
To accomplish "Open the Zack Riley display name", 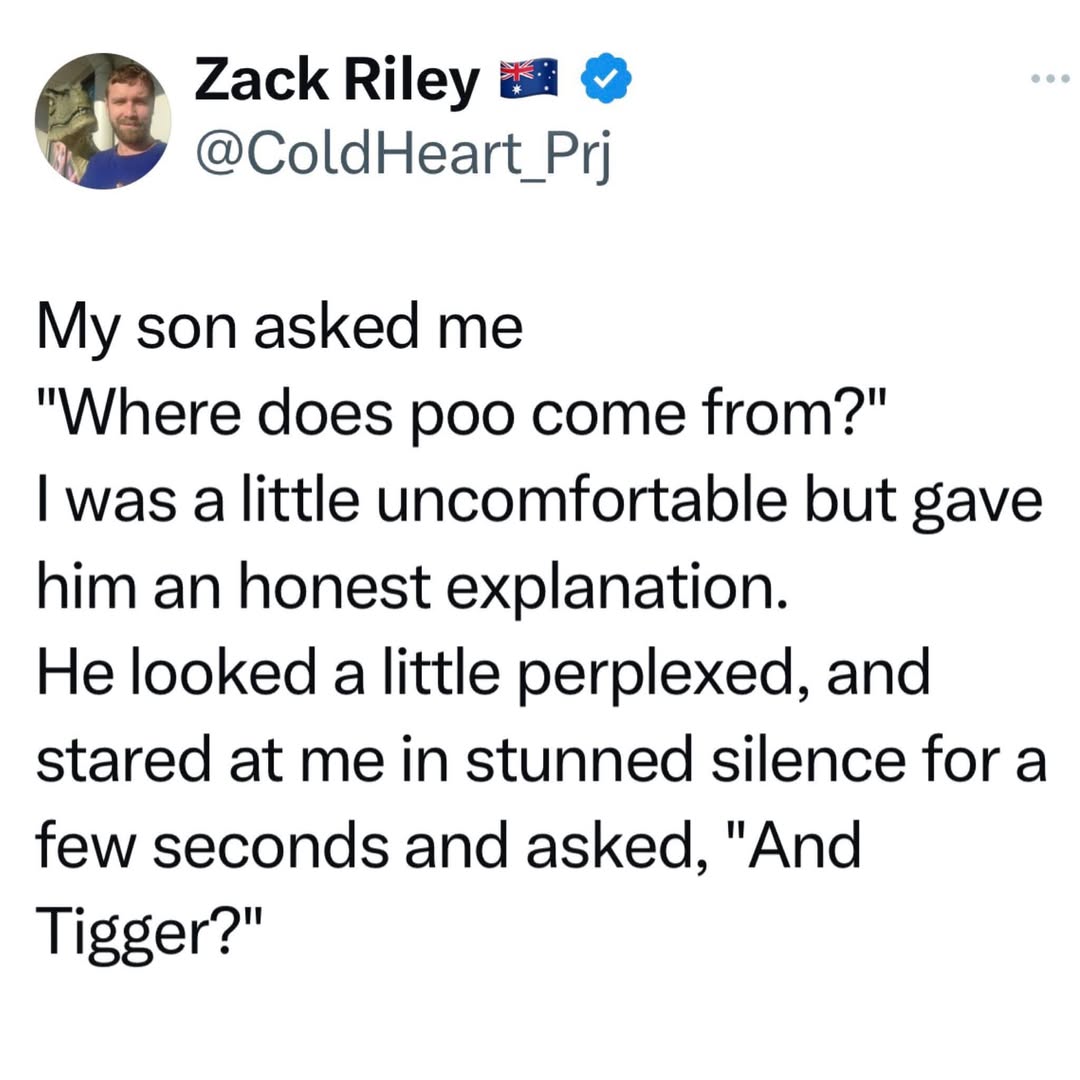I will pyautogui.click(x=336, y=81).
